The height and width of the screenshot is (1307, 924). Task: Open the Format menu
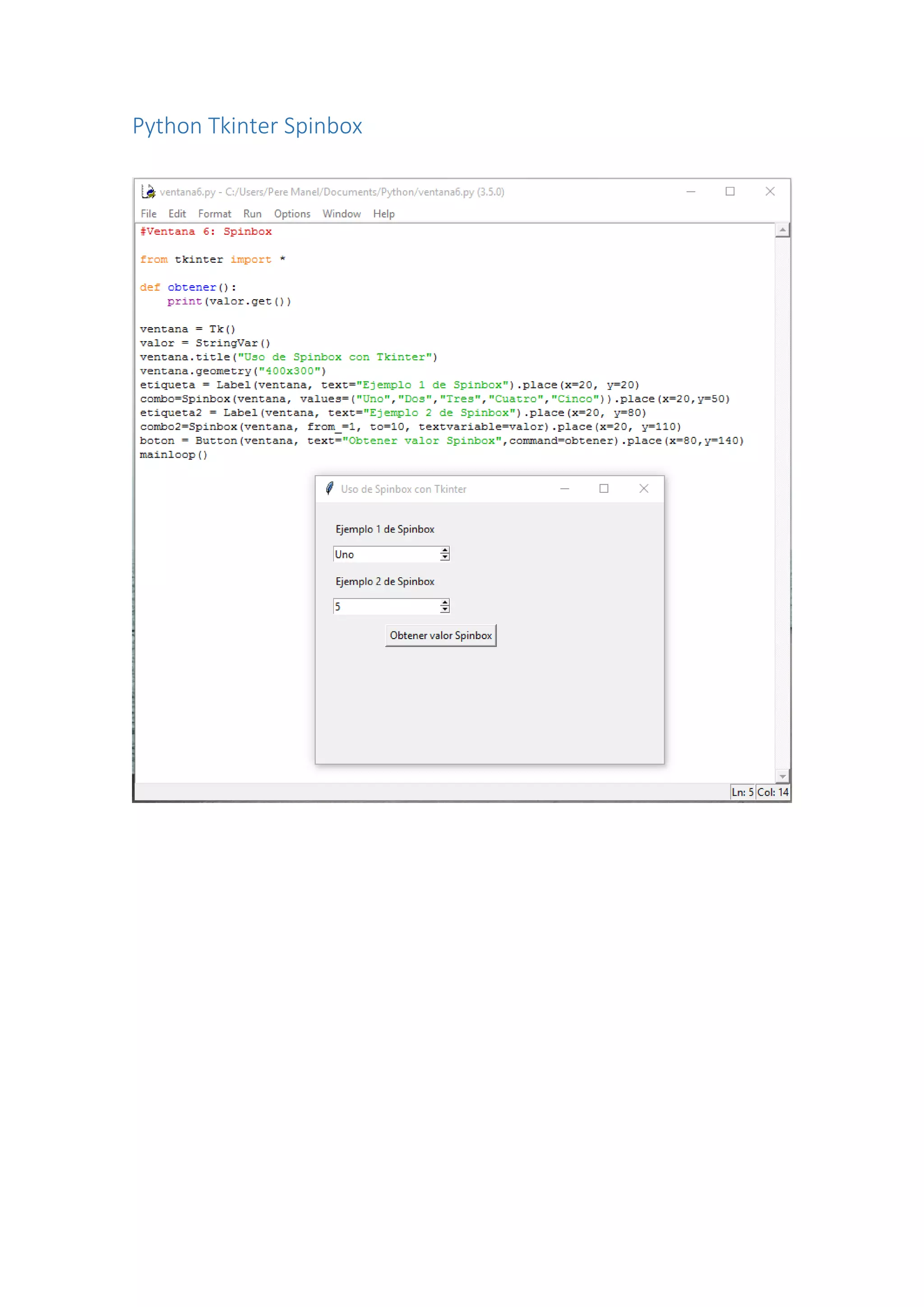click(x=214, y=213)
